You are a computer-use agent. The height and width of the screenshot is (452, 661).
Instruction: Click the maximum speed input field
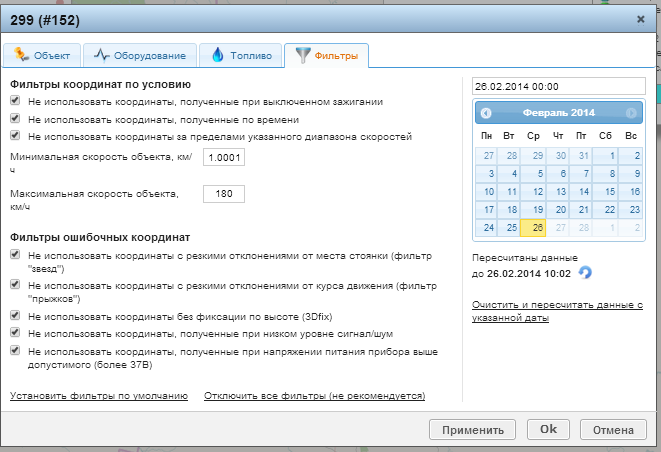[x=223, y=193]
